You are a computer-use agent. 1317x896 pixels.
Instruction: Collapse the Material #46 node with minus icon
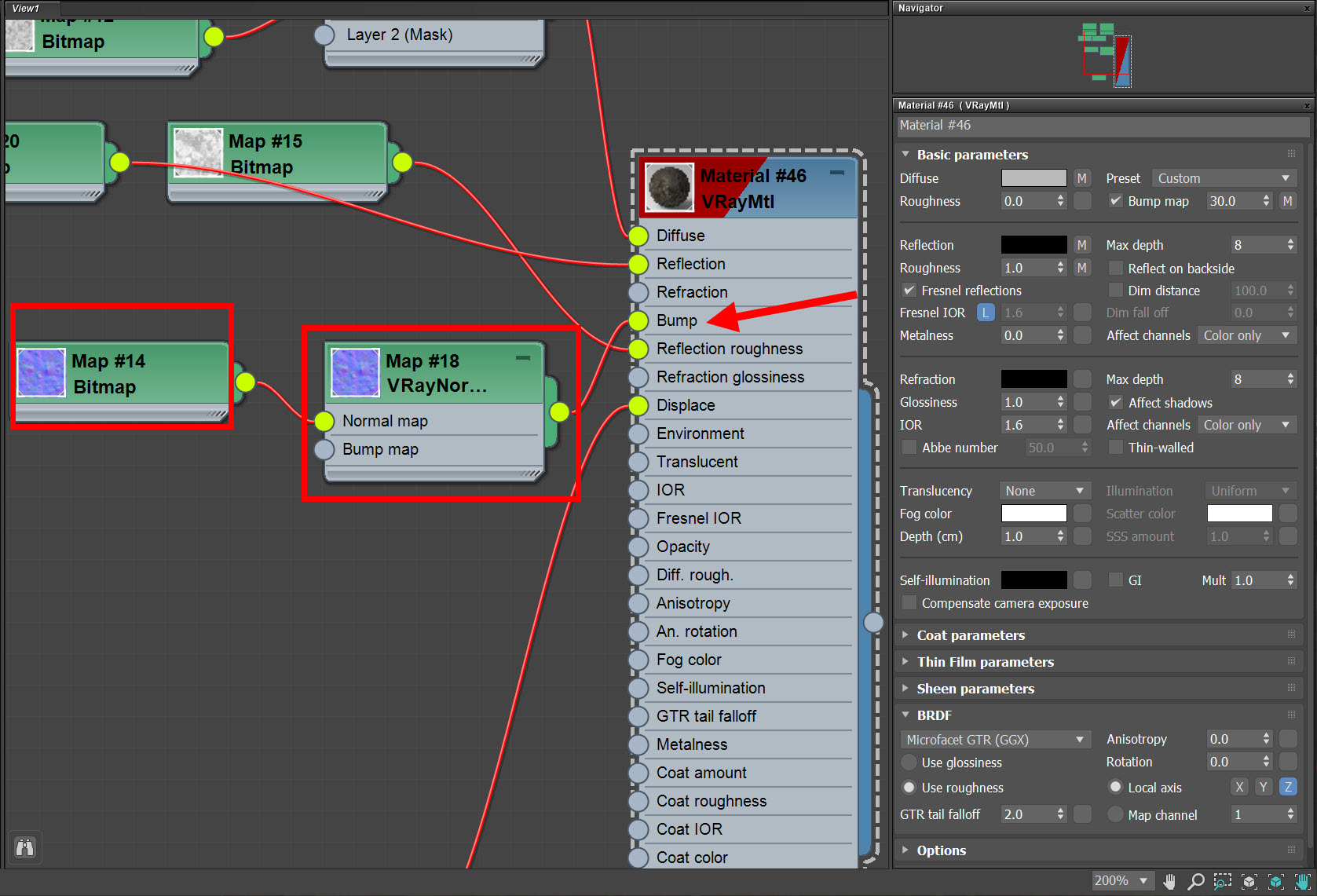click(x=837, y=172)
